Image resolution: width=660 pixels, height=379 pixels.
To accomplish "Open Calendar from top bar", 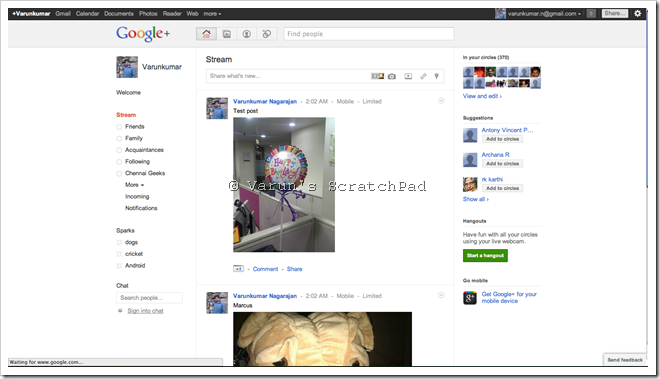I will 88,13.
